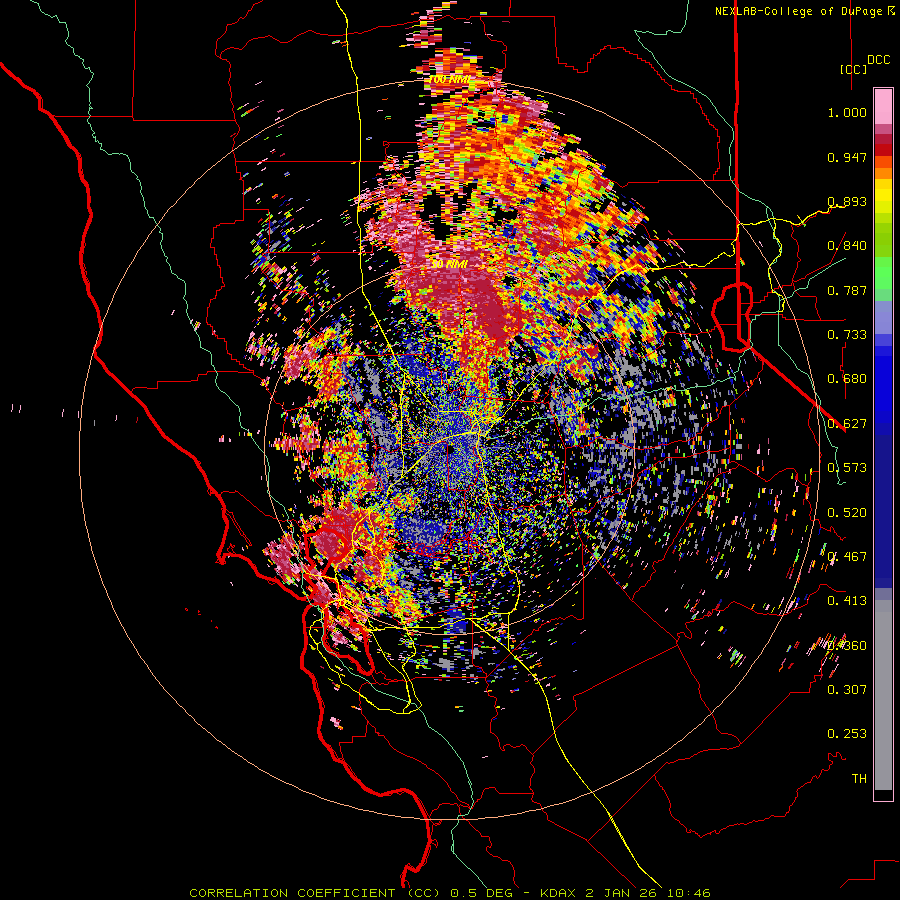
Task: Select the 0.680 scale value
Action: [x=847, y=379]
